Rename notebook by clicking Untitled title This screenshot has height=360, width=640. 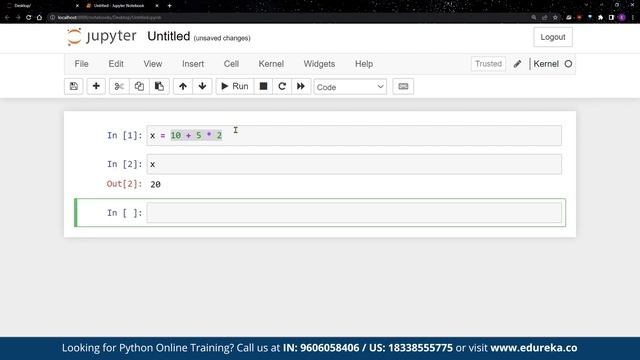pos(169,36)
